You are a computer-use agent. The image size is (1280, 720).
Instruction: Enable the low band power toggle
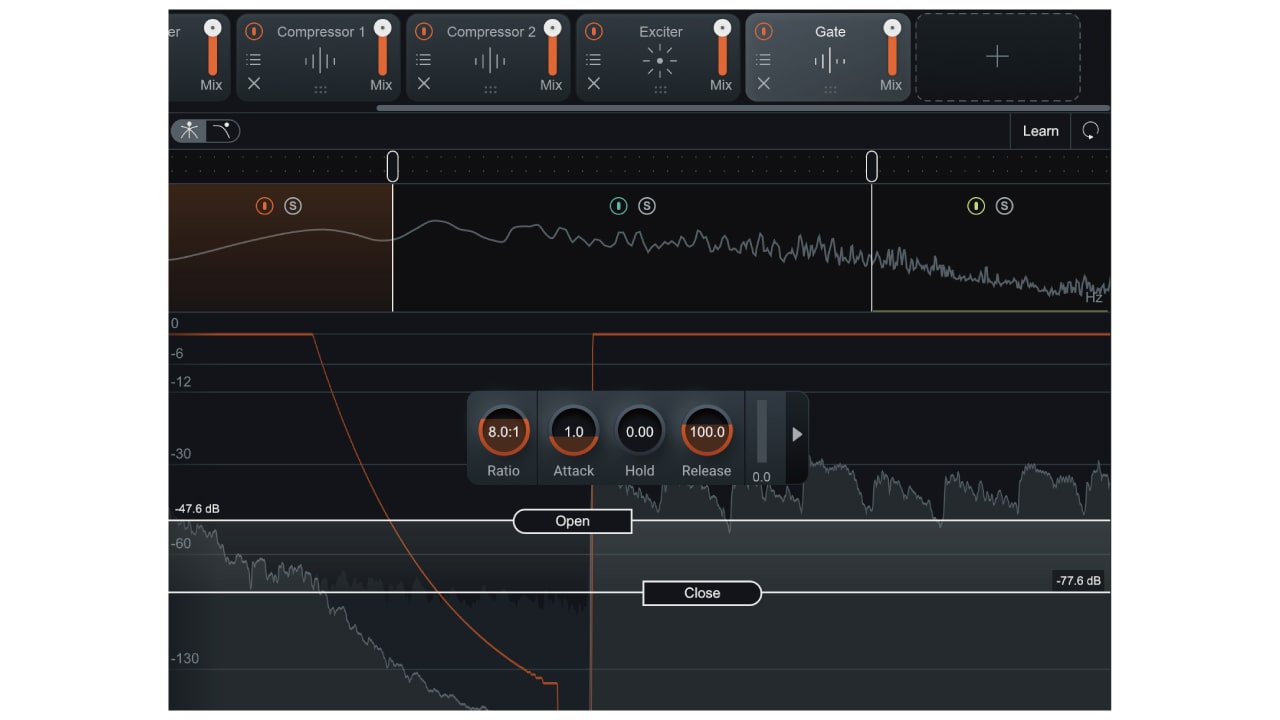pos(264,206)
